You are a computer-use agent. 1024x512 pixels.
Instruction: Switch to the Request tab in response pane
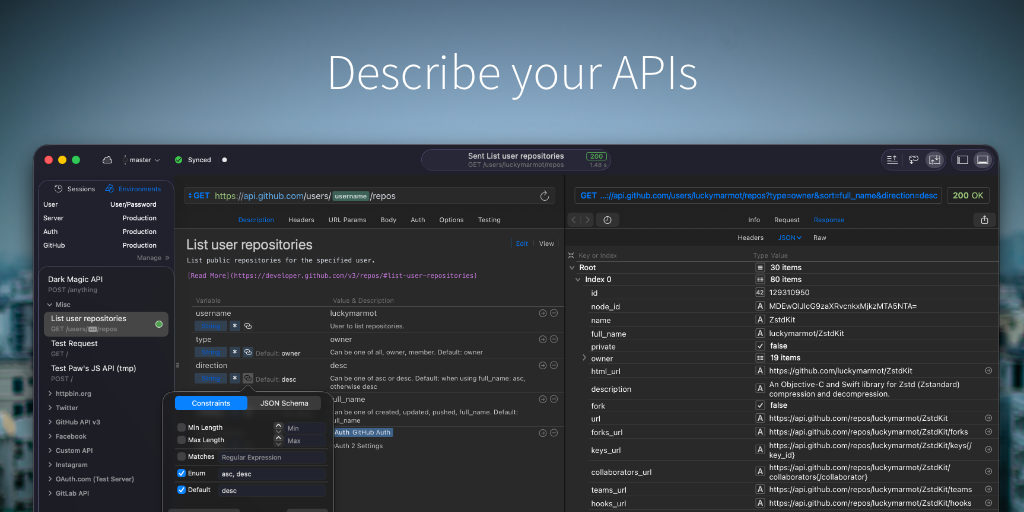pyautogui.click(x=787, y=220)
